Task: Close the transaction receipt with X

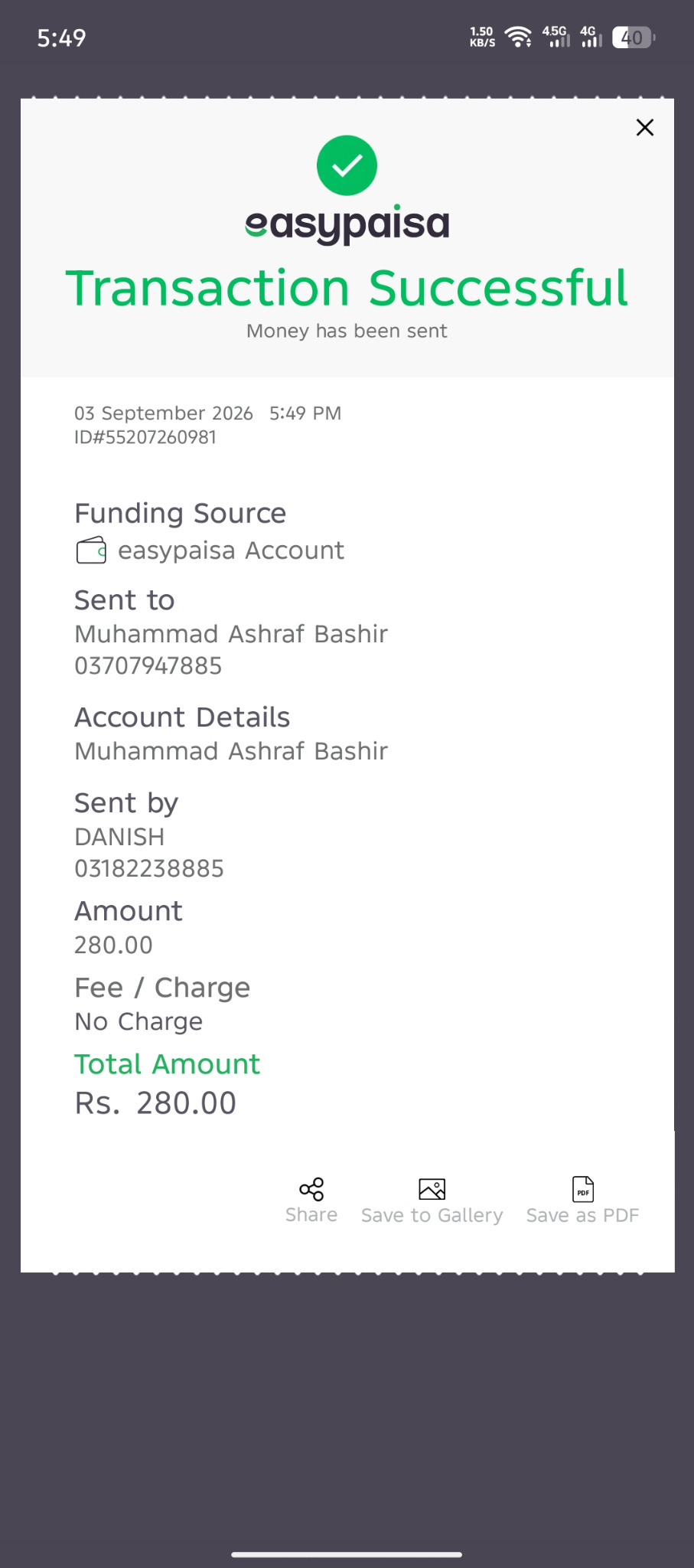Action: coord(645,127)
